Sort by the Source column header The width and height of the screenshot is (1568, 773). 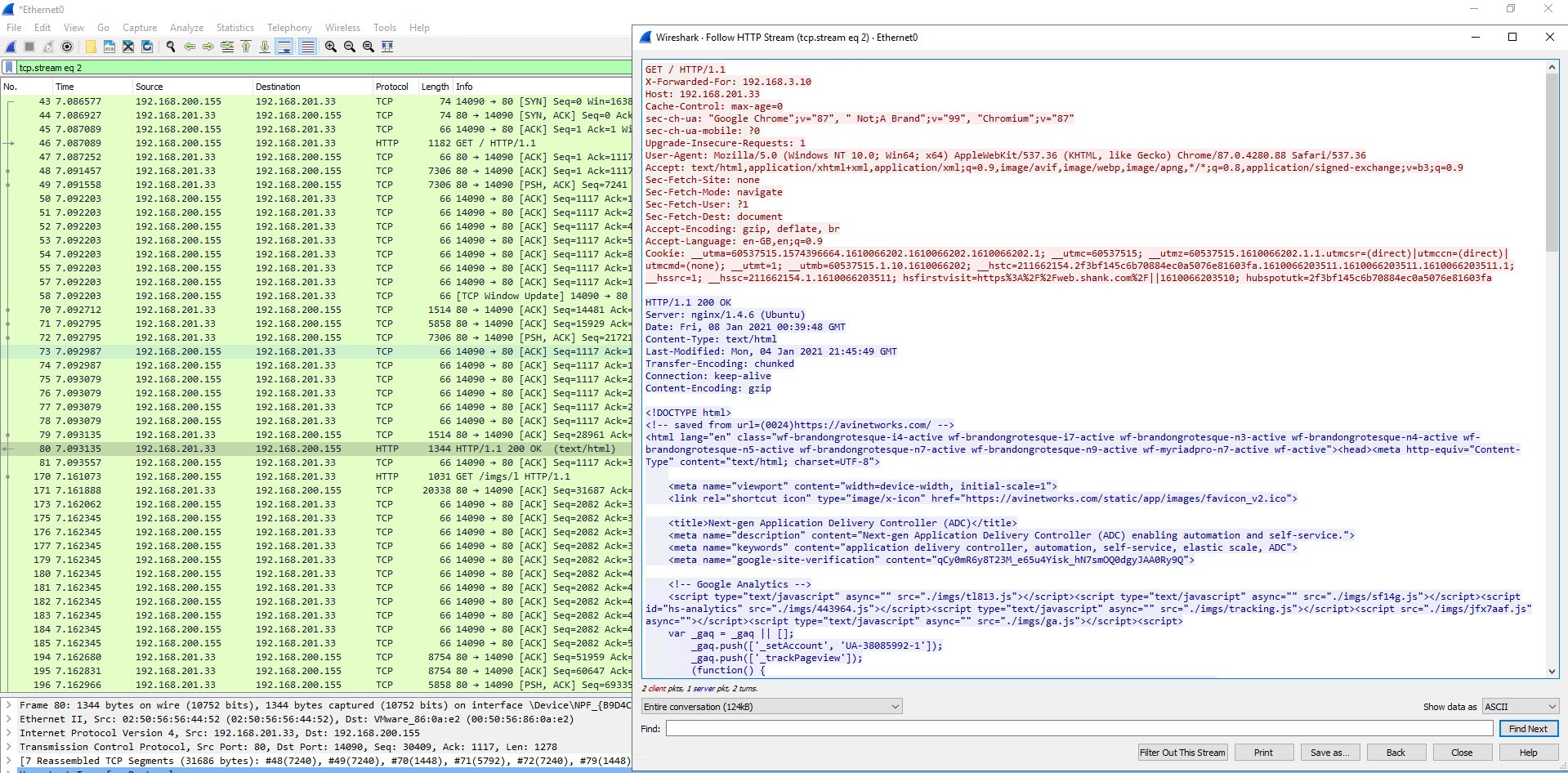pos(192,87)
